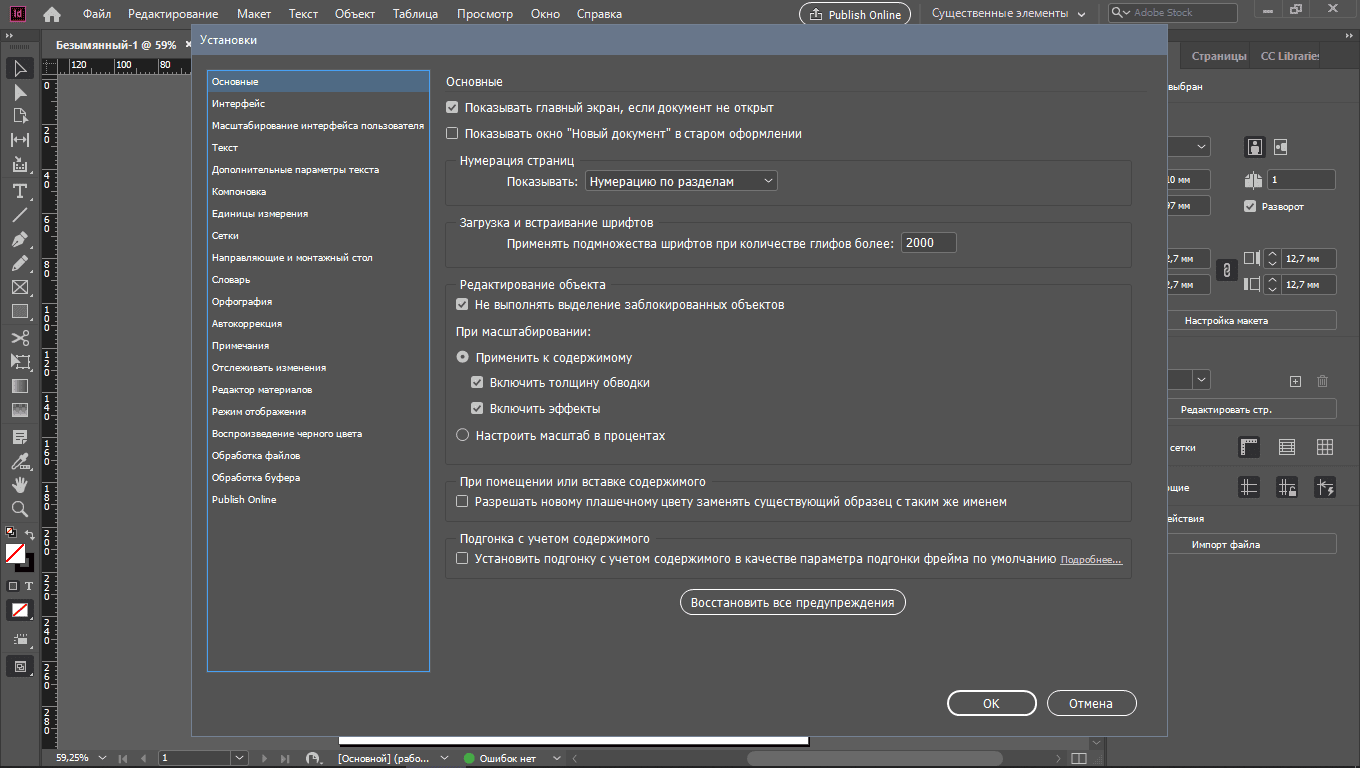Uncheck show home screen when no document
The height and width of the screenshot is (768, 1360).
coord(452,108)
